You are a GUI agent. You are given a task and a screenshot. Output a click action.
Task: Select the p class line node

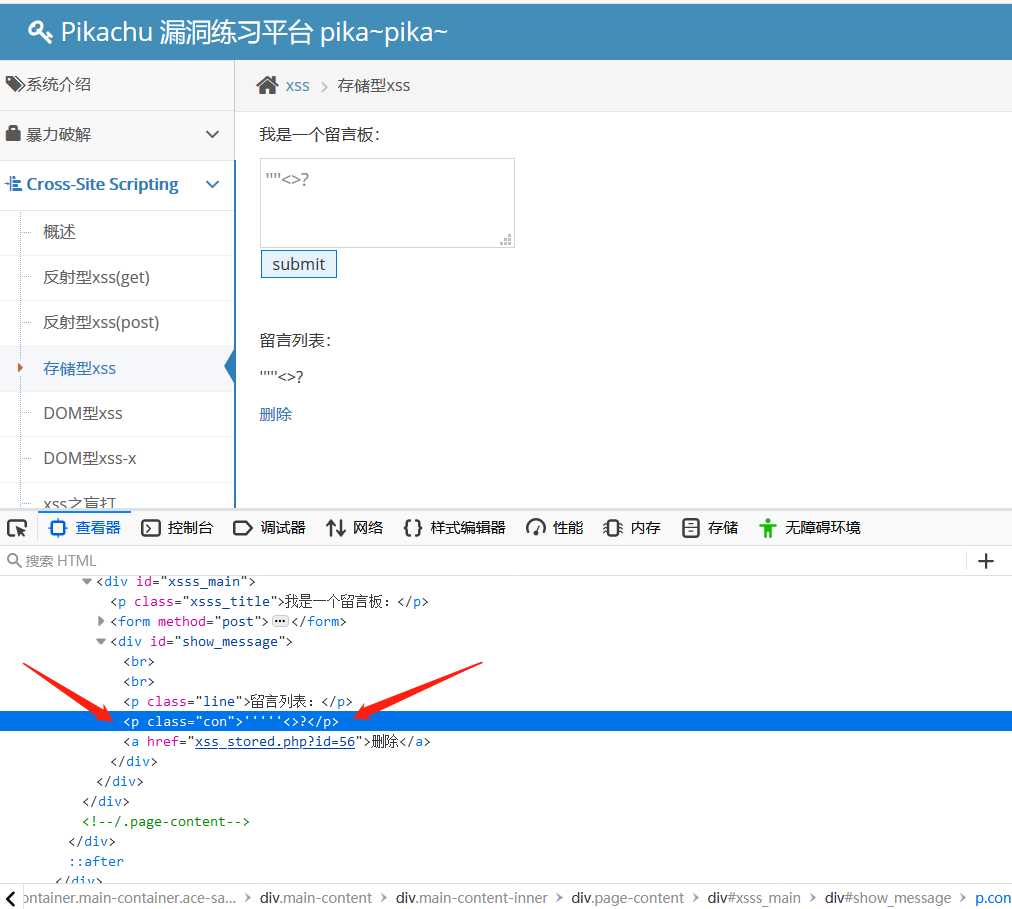238,701
